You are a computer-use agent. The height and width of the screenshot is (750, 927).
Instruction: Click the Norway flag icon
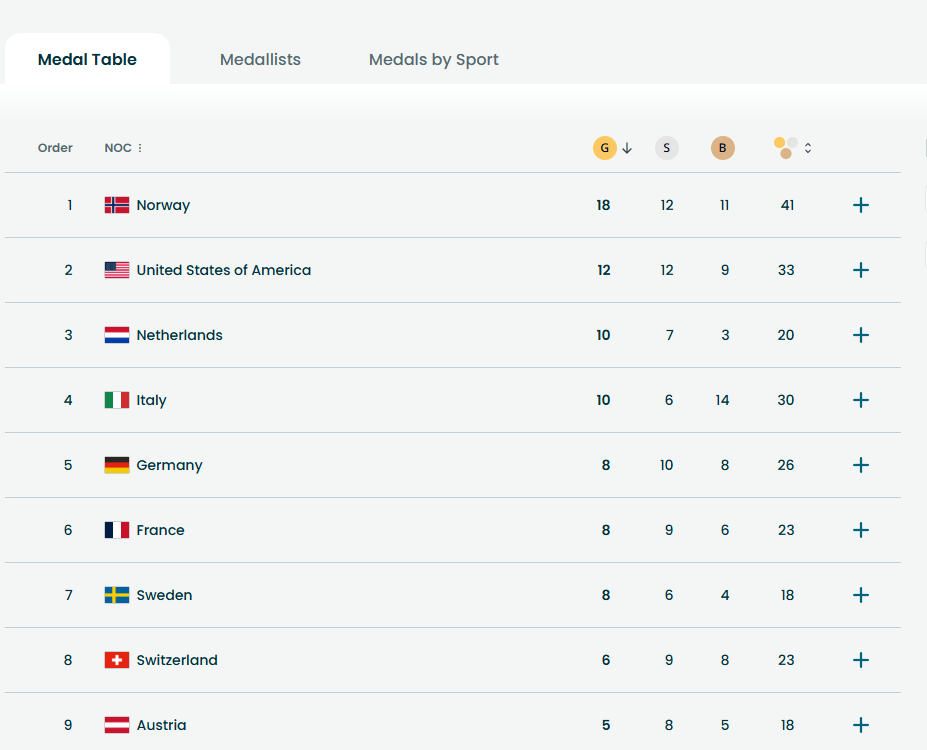pyautogui.click(x=117, y=205)
